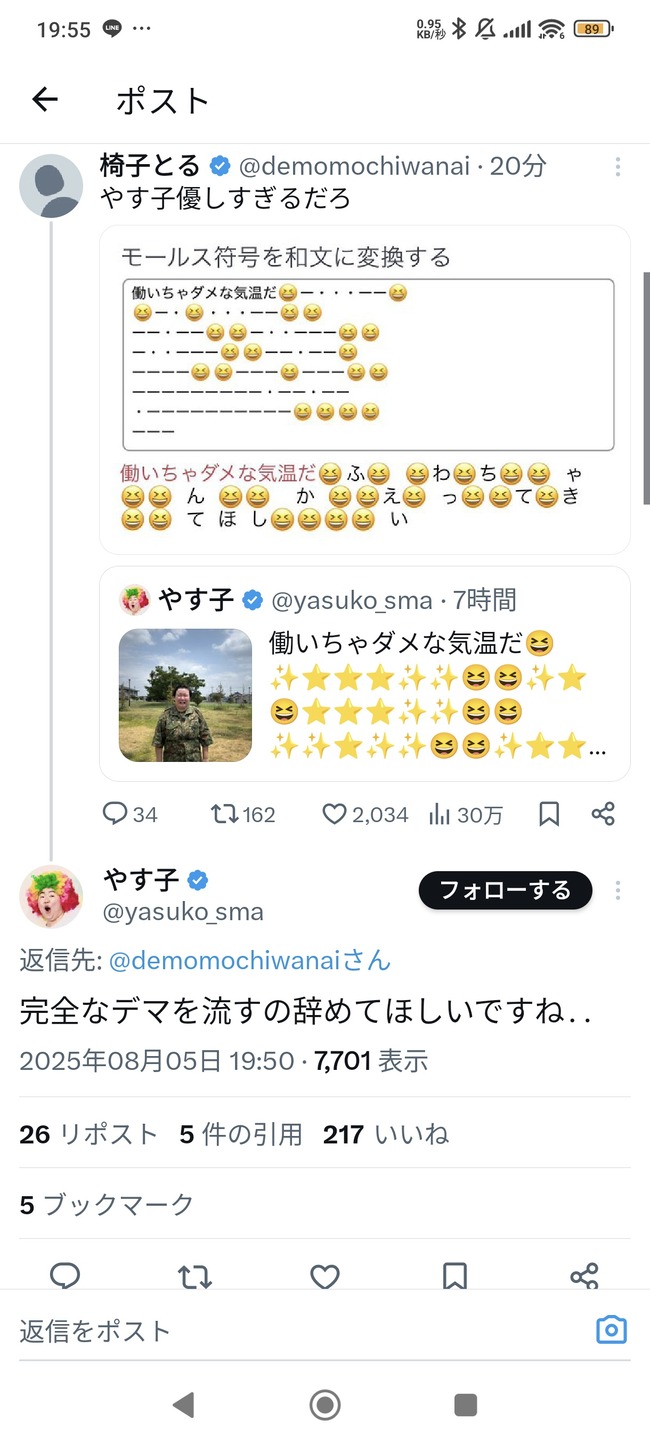Bookmark the 椅子とる post
The width and height of the screenshot is (650, 1445).
(x=549, y=814)
